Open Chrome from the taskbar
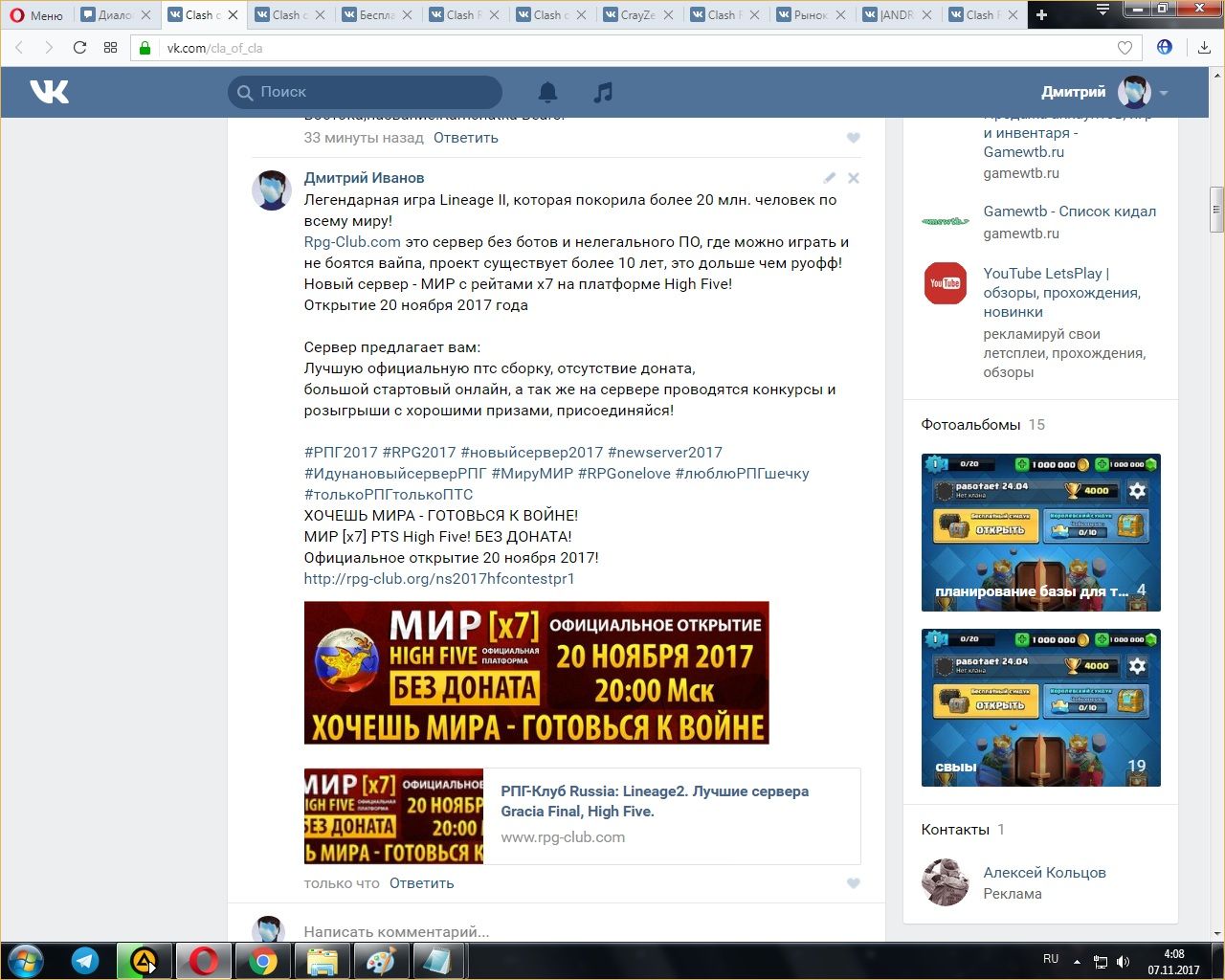 tap(263, 961)
